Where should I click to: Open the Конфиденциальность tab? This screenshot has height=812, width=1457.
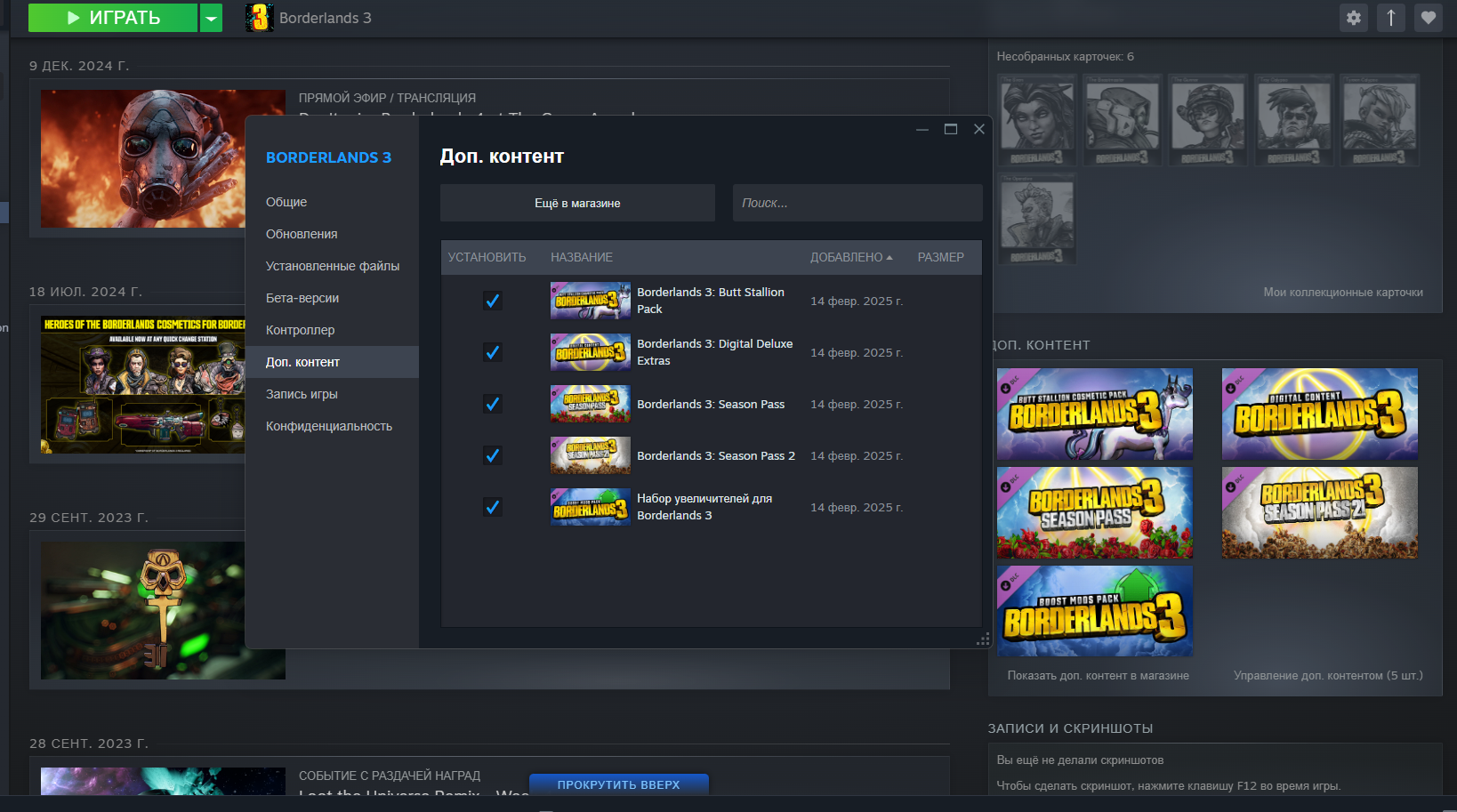332,426
